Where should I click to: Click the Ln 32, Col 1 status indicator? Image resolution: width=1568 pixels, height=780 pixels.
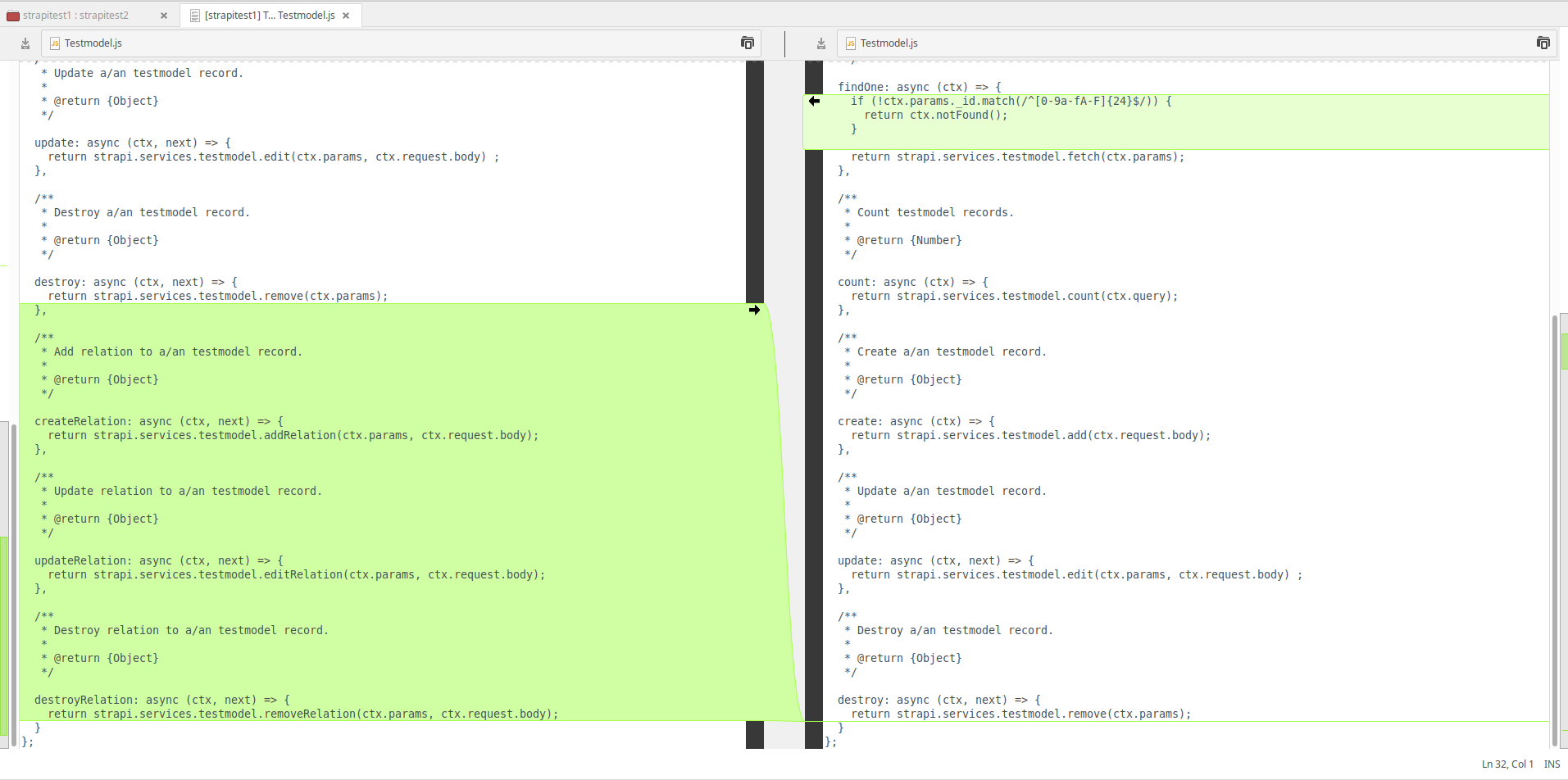1508,764
